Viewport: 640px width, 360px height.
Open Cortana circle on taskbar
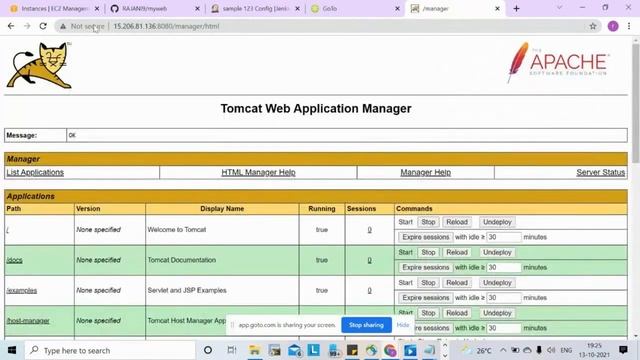[x=208, y=350]
